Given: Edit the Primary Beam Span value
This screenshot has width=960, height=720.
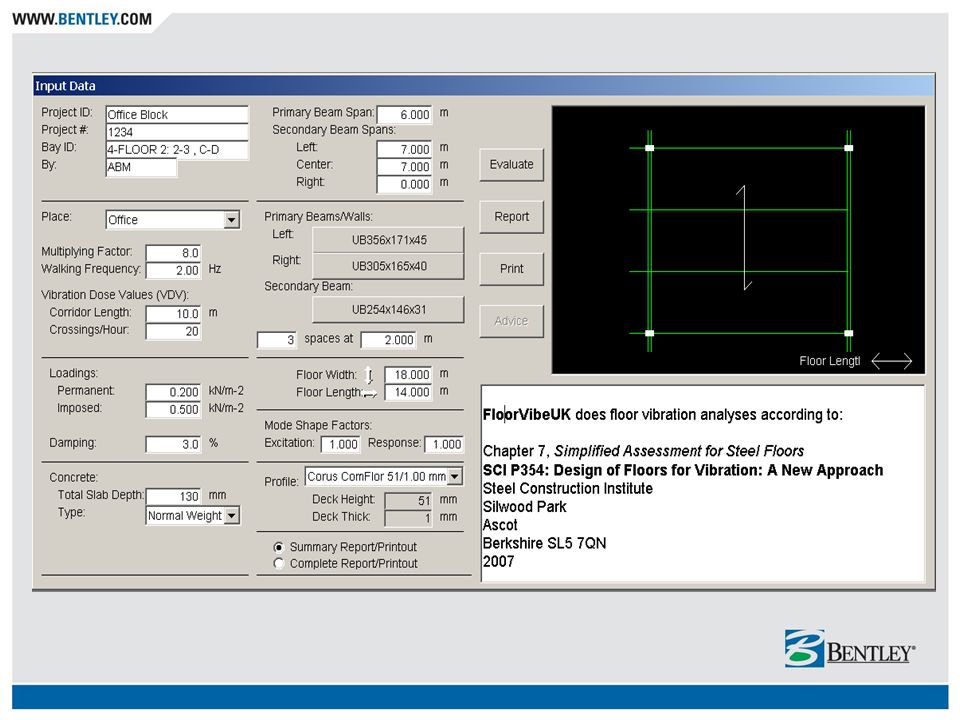Looking at the screenshot, I should (405, 114).
